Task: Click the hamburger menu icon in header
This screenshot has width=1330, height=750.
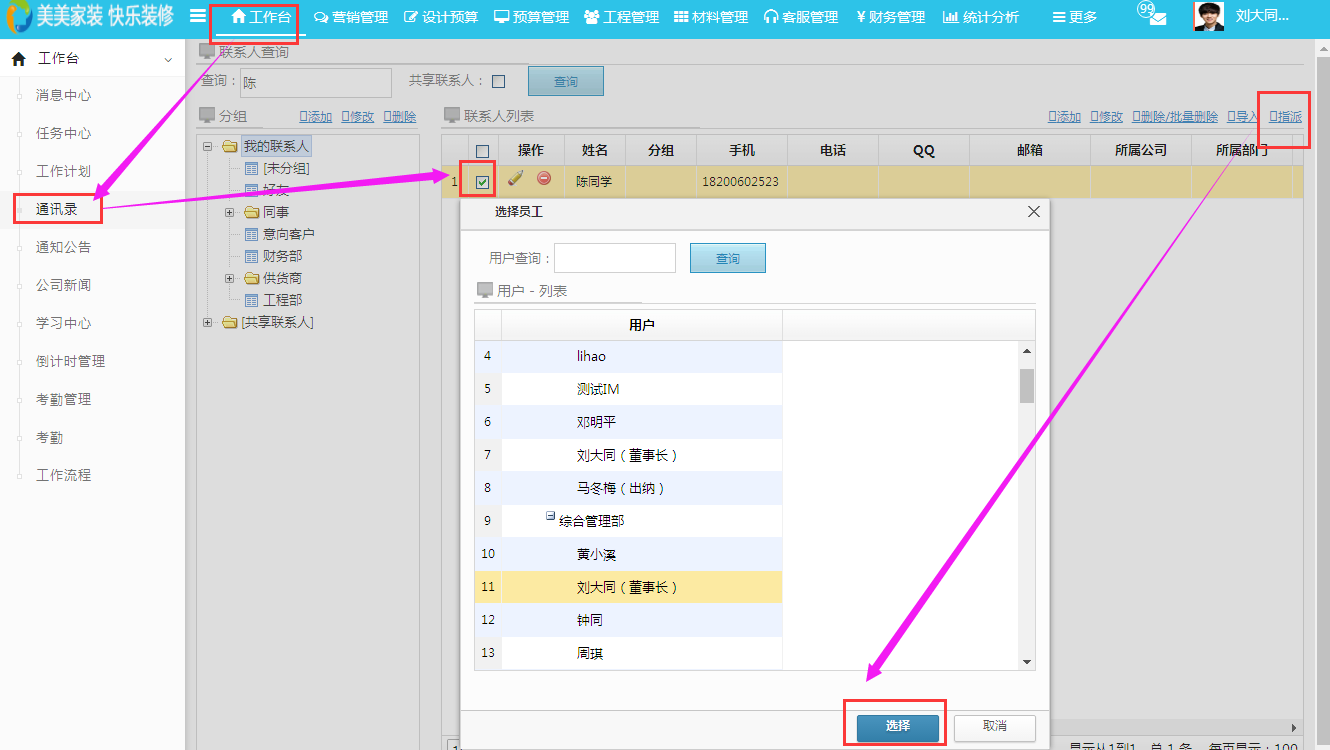Action: 198,16
